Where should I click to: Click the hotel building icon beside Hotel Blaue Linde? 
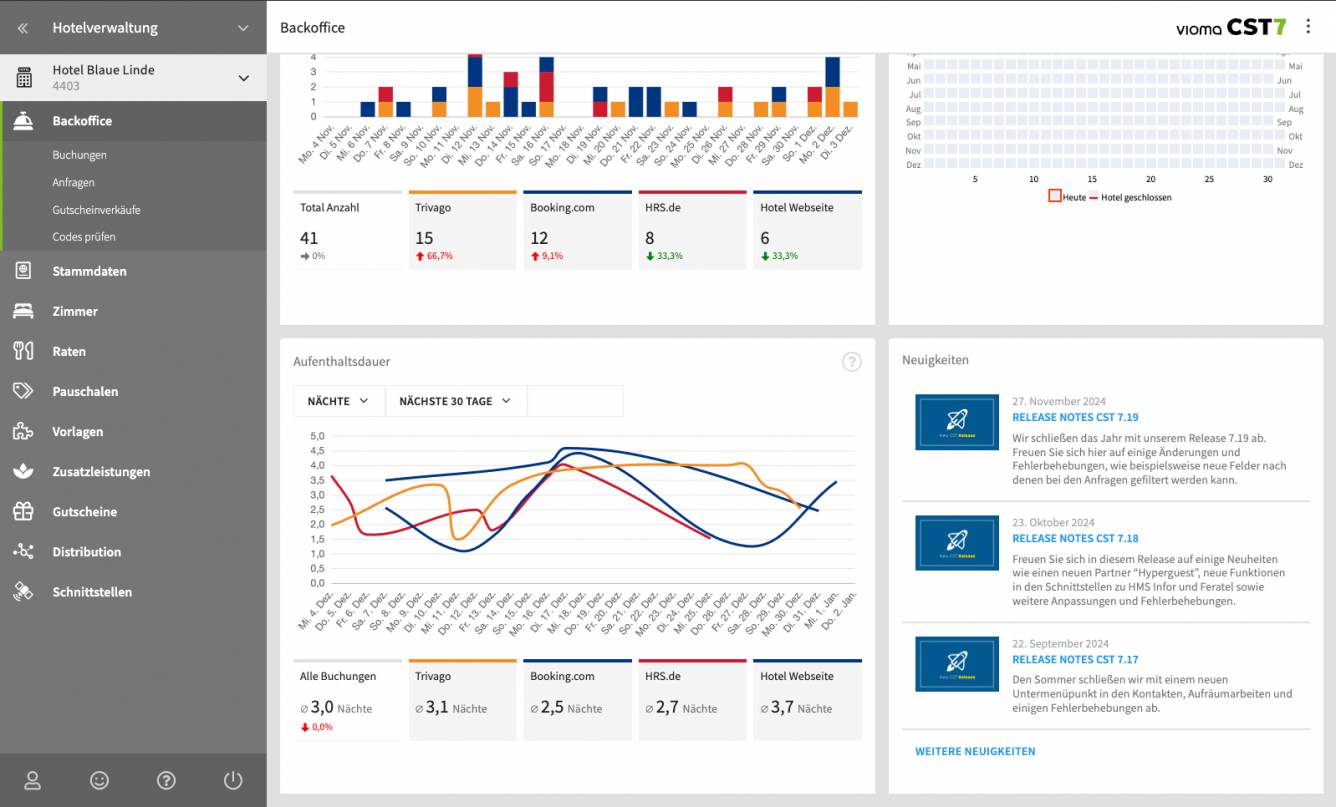pos(23,78)
